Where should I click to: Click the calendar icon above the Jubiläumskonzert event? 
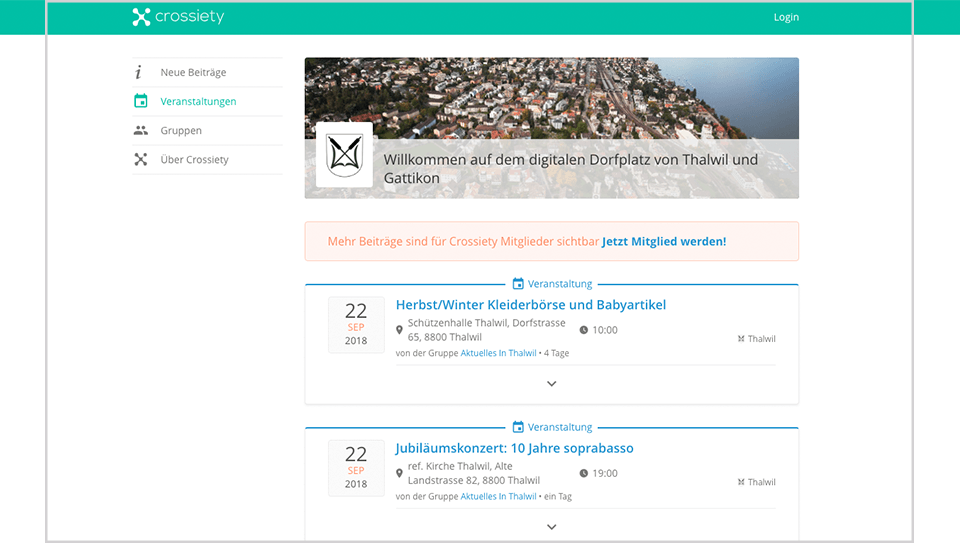(518, 427)
